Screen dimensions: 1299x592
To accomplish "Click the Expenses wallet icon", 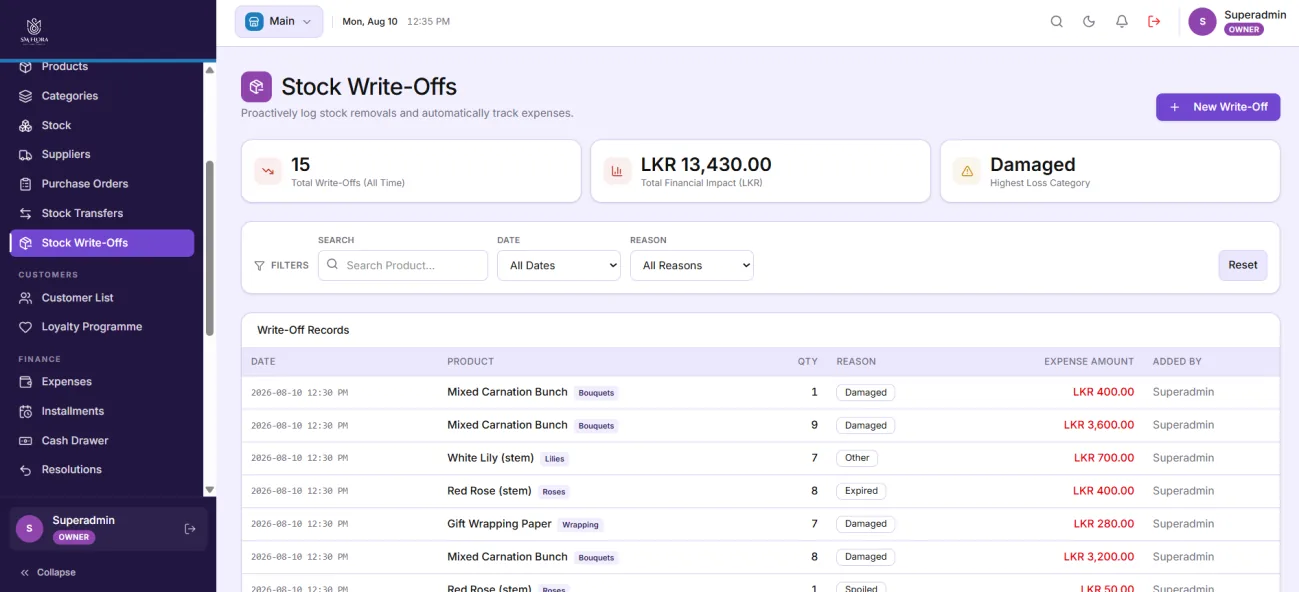I will click(26, 382).
